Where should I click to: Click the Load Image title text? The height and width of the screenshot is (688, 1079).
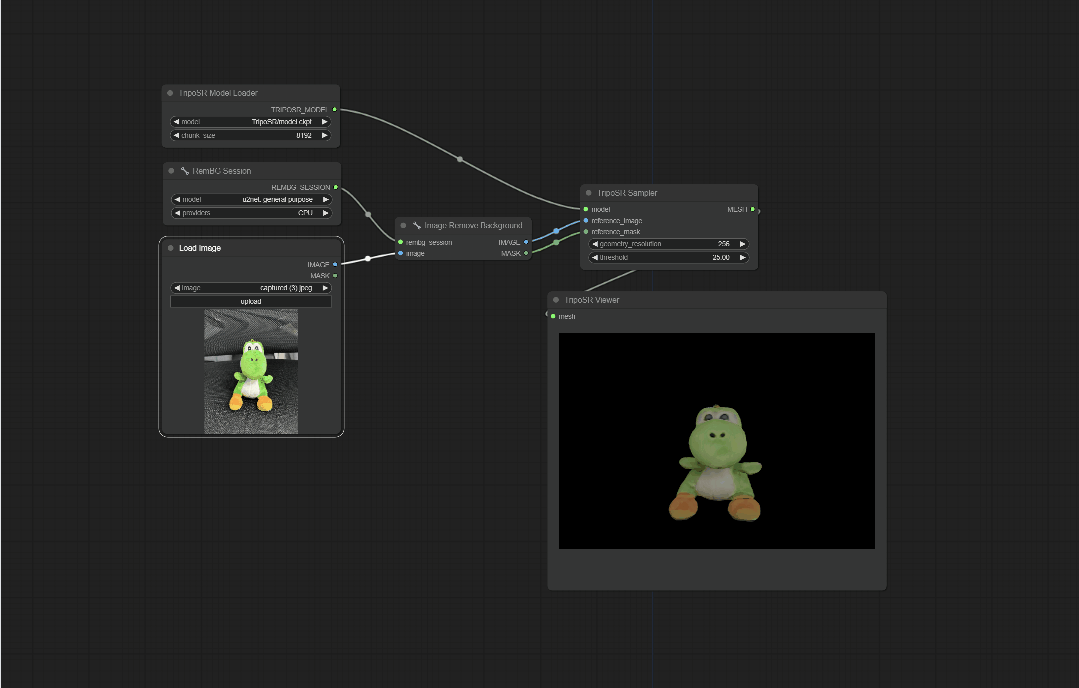(x=200, y=248)
